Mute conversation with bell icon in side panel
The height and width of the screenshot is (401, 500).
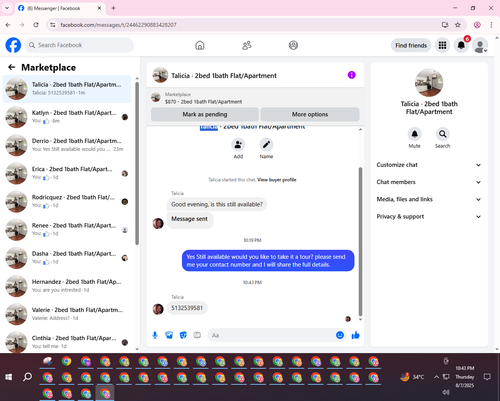(414, 134)
